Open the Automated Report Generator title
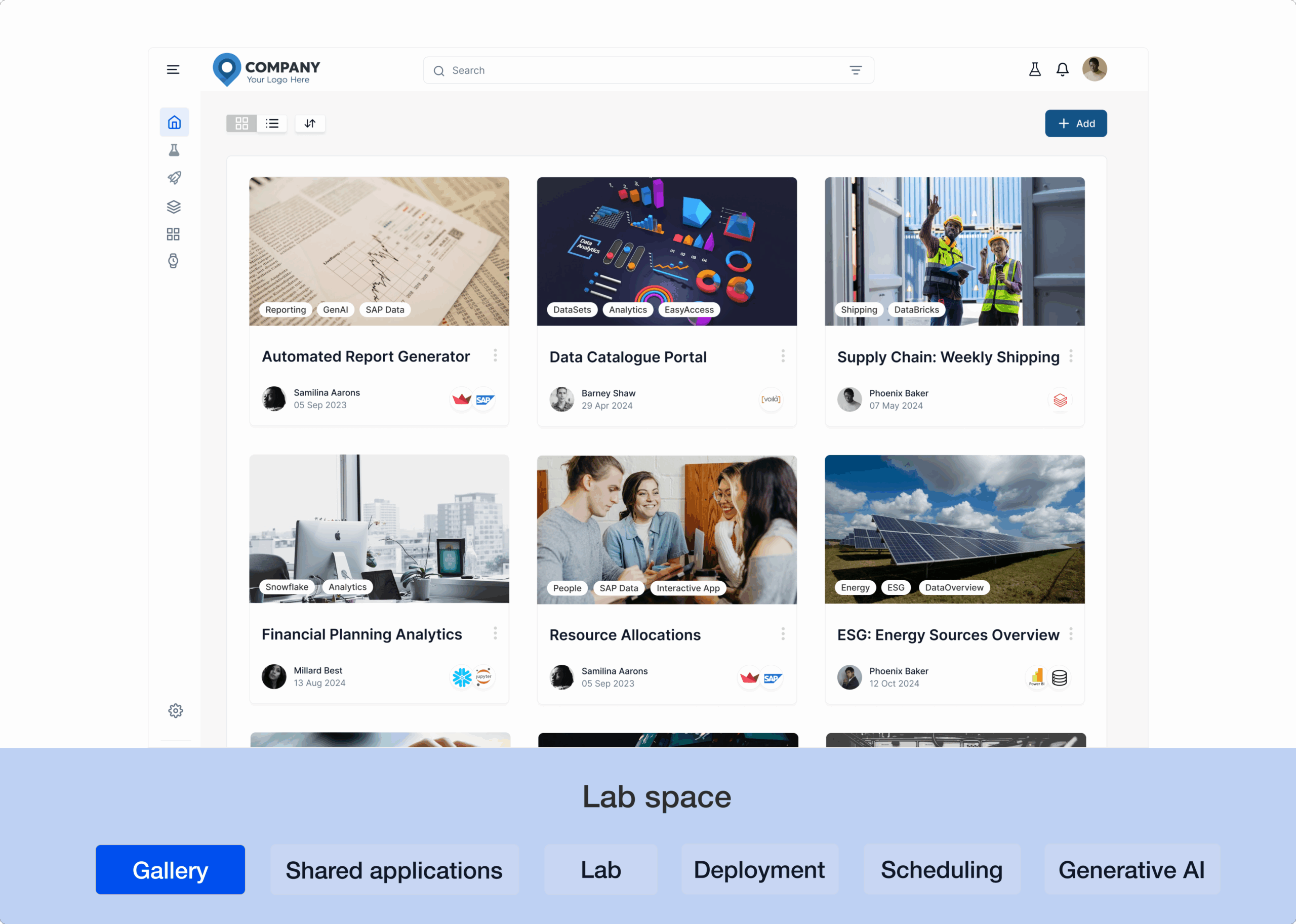 pyautogui.click(x=366, y=356)
